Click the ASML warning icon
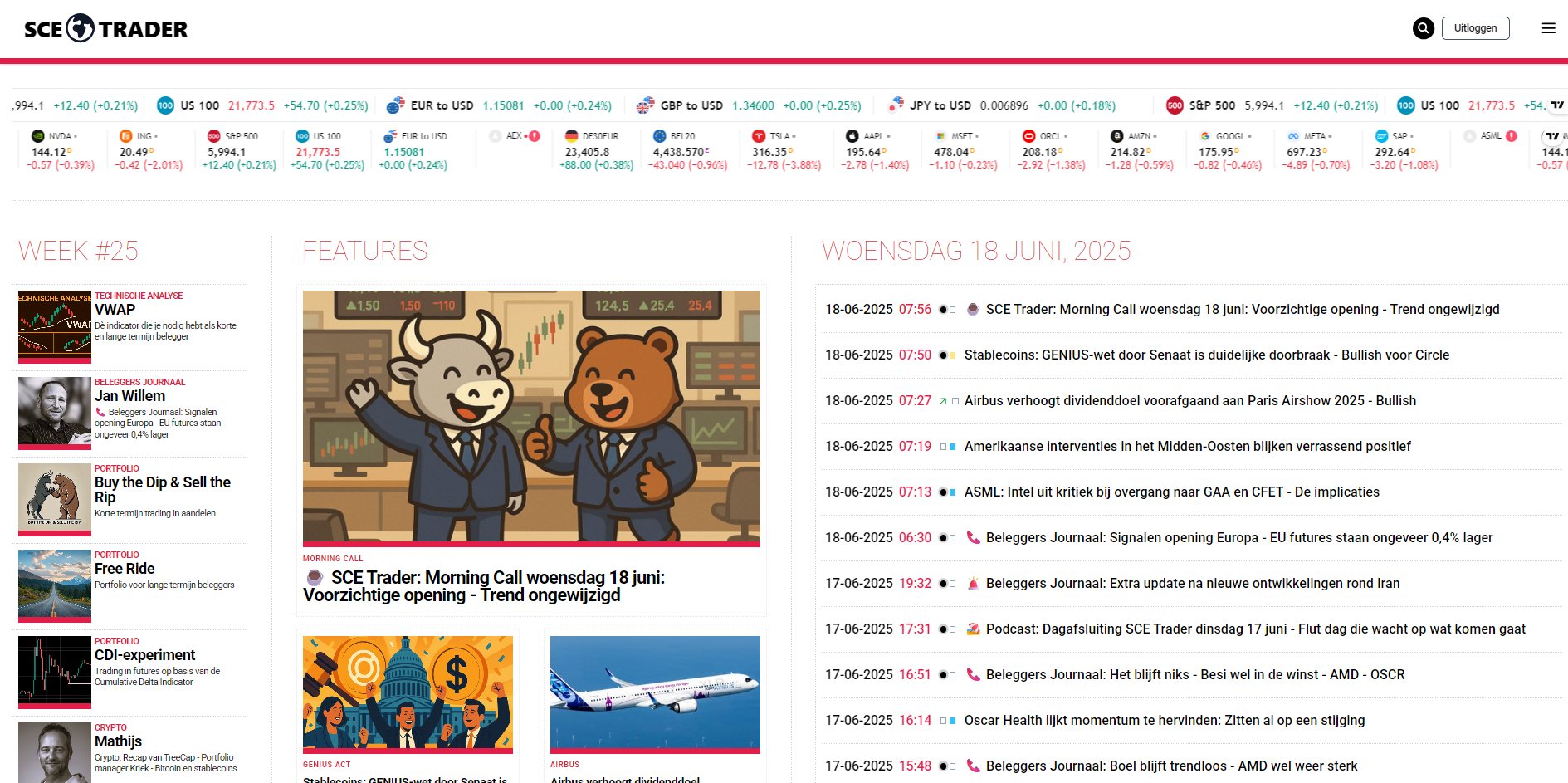1568x783 pixels. (x=1512, y=136)
